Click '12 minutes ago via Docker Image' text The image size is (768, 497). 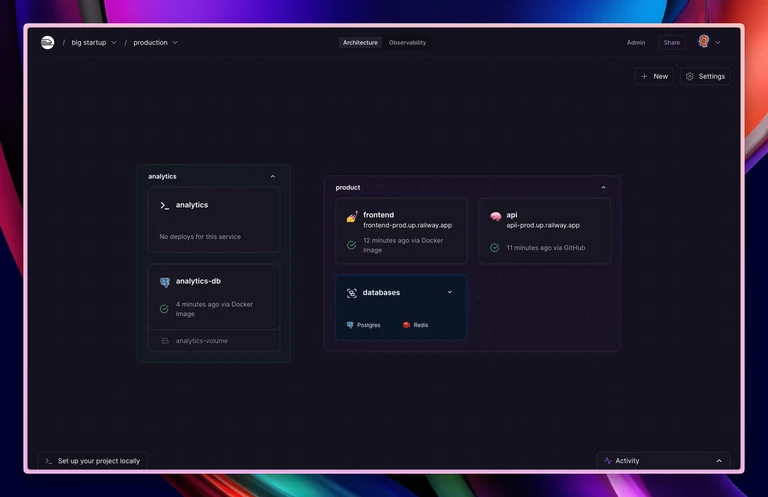(x=403, y=245)
